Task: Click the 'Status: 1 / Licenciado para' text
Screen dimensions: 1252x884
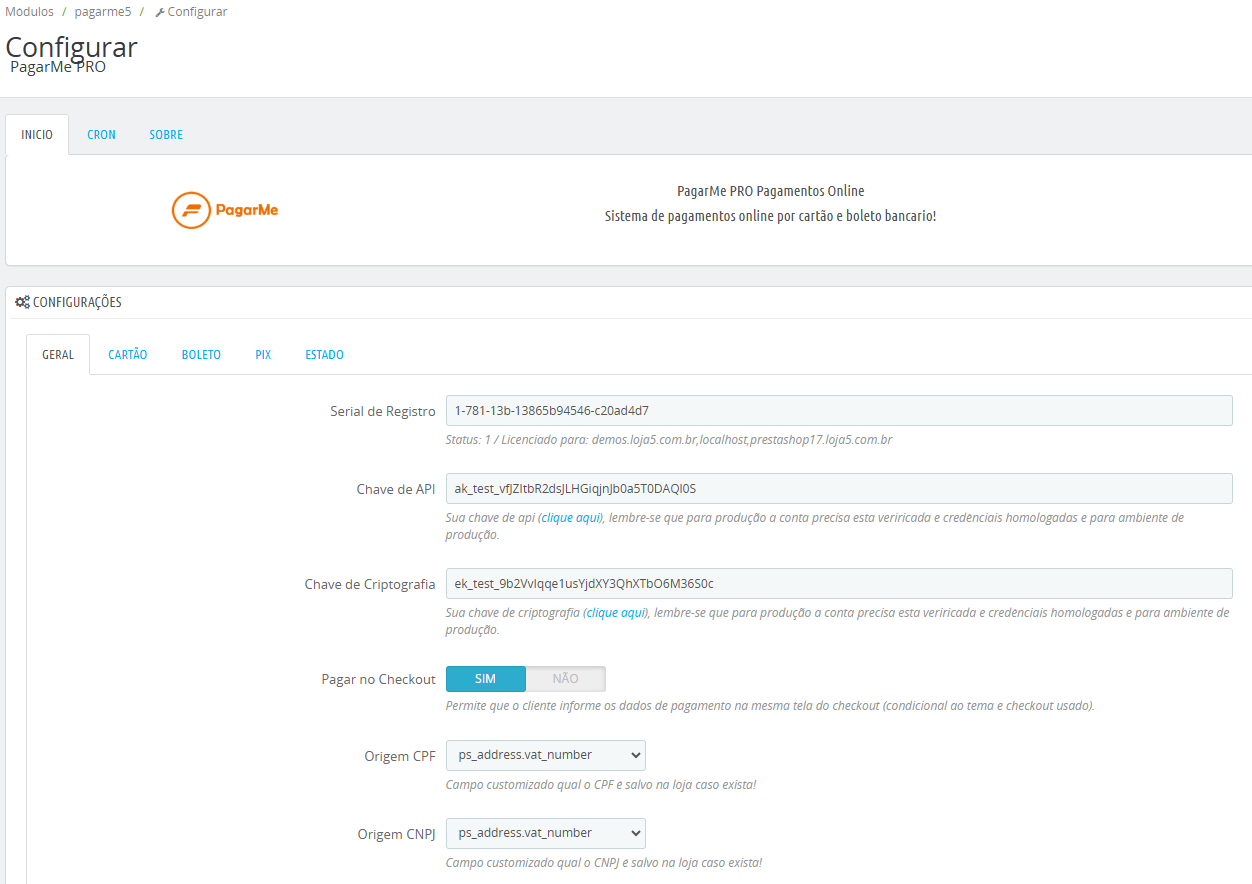Action: 669,439
